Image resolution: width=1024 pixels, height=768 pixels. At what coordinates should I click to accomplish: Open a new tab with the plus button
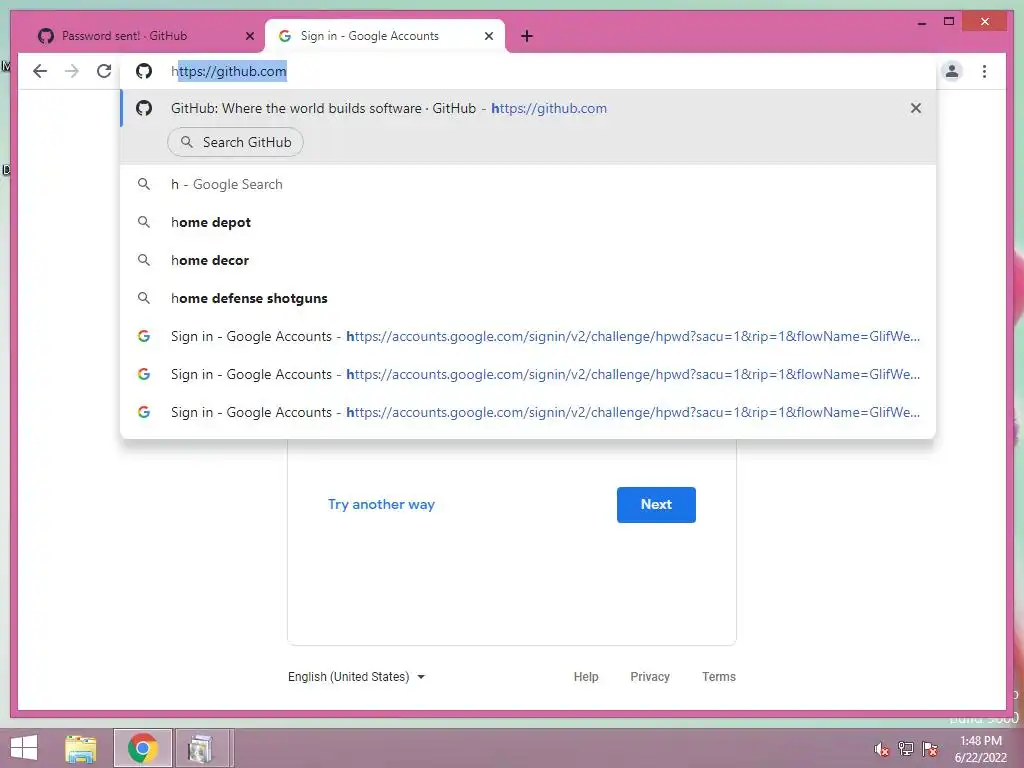(x=527, y=36)
